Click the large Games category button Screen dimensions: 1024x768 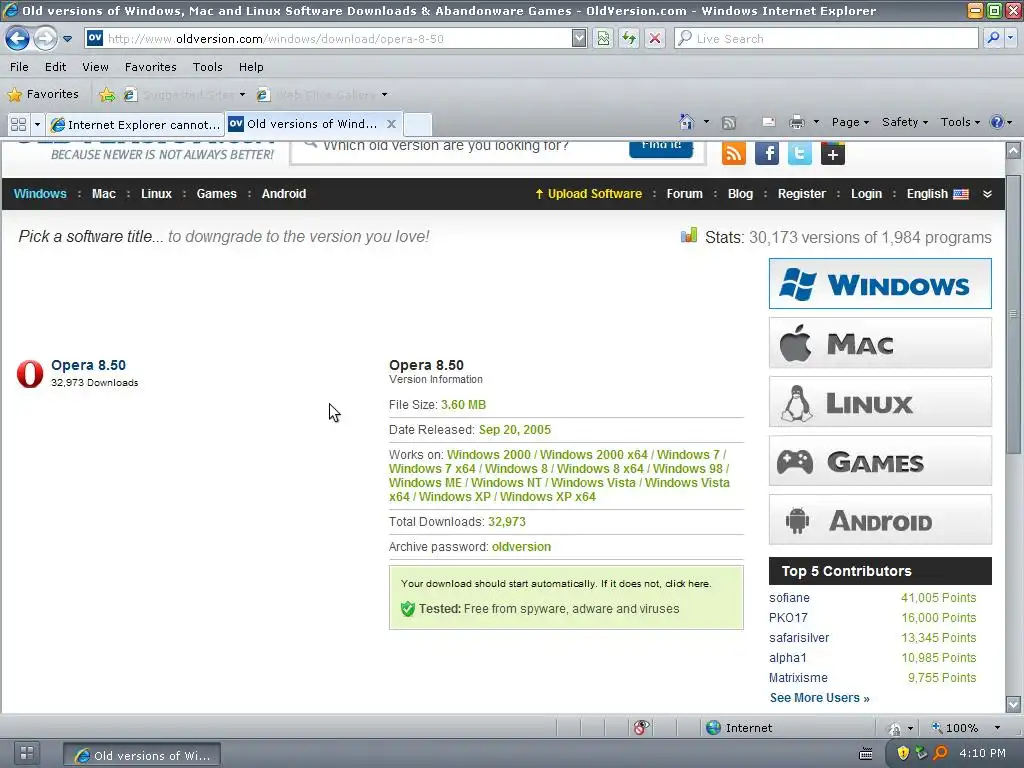tap(880, 461)
